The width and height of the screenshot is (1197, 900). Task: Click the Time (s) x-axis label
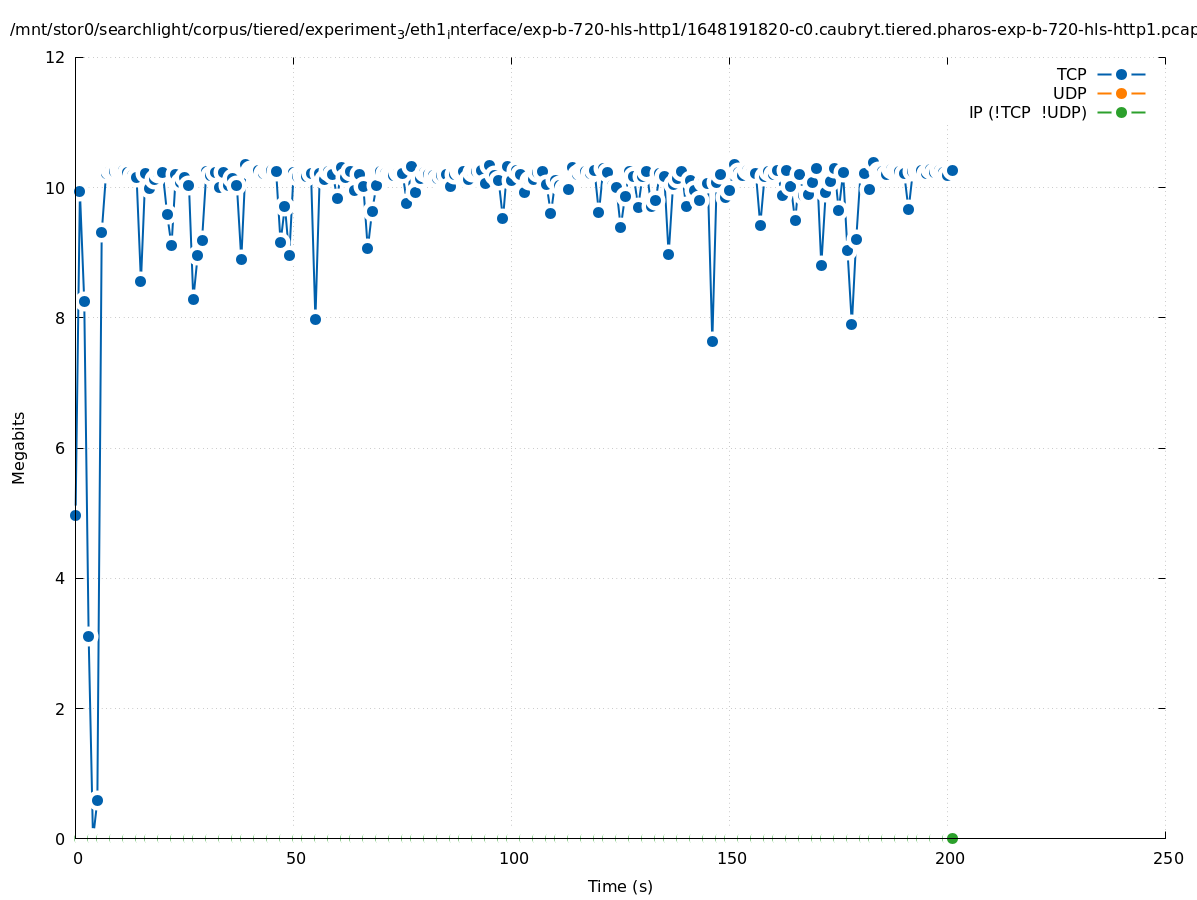pos(620,886)
